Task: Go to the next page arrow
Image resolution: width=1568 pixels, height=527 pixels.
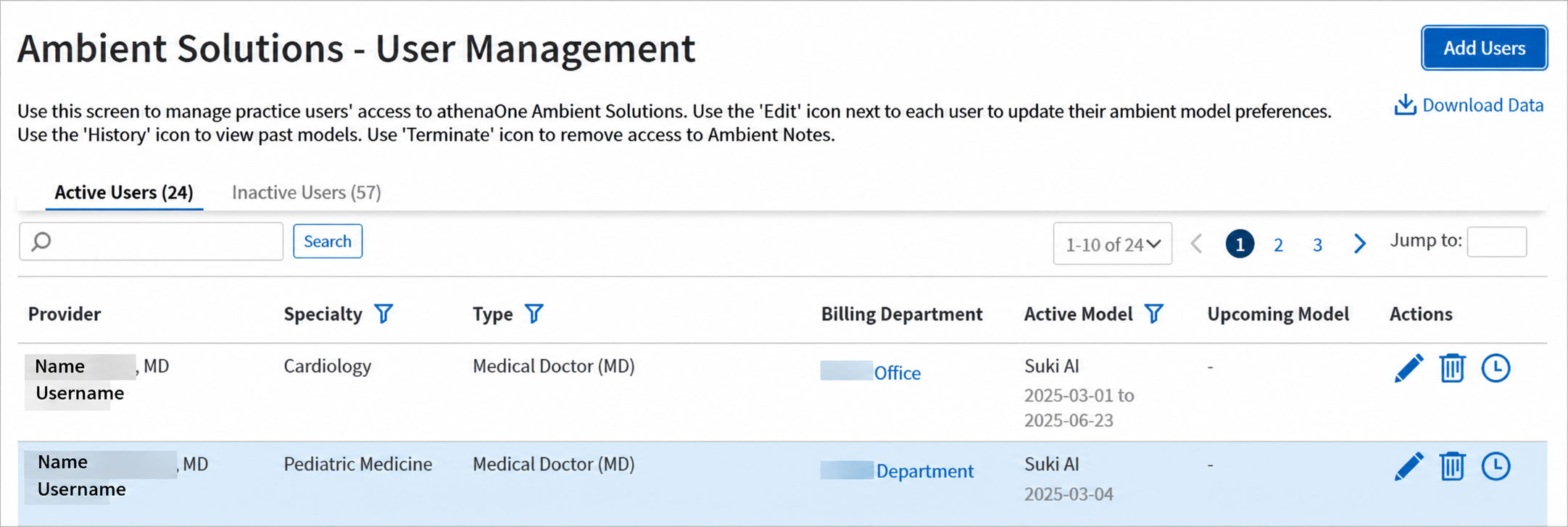Action: [x=1360, y=244]
